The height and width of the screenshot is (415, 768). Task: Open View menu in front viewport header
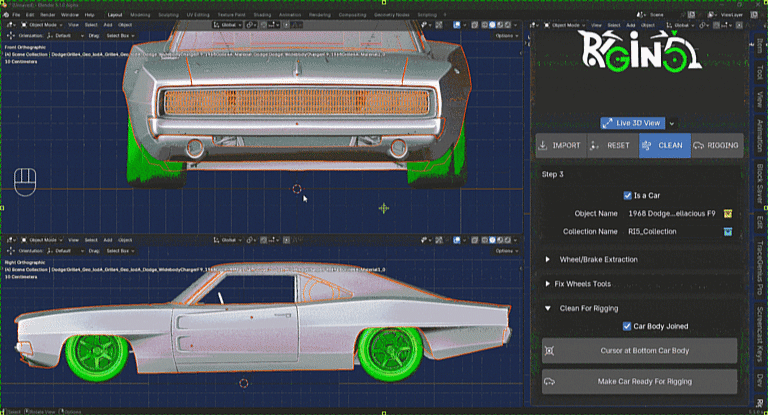(73, 24)
